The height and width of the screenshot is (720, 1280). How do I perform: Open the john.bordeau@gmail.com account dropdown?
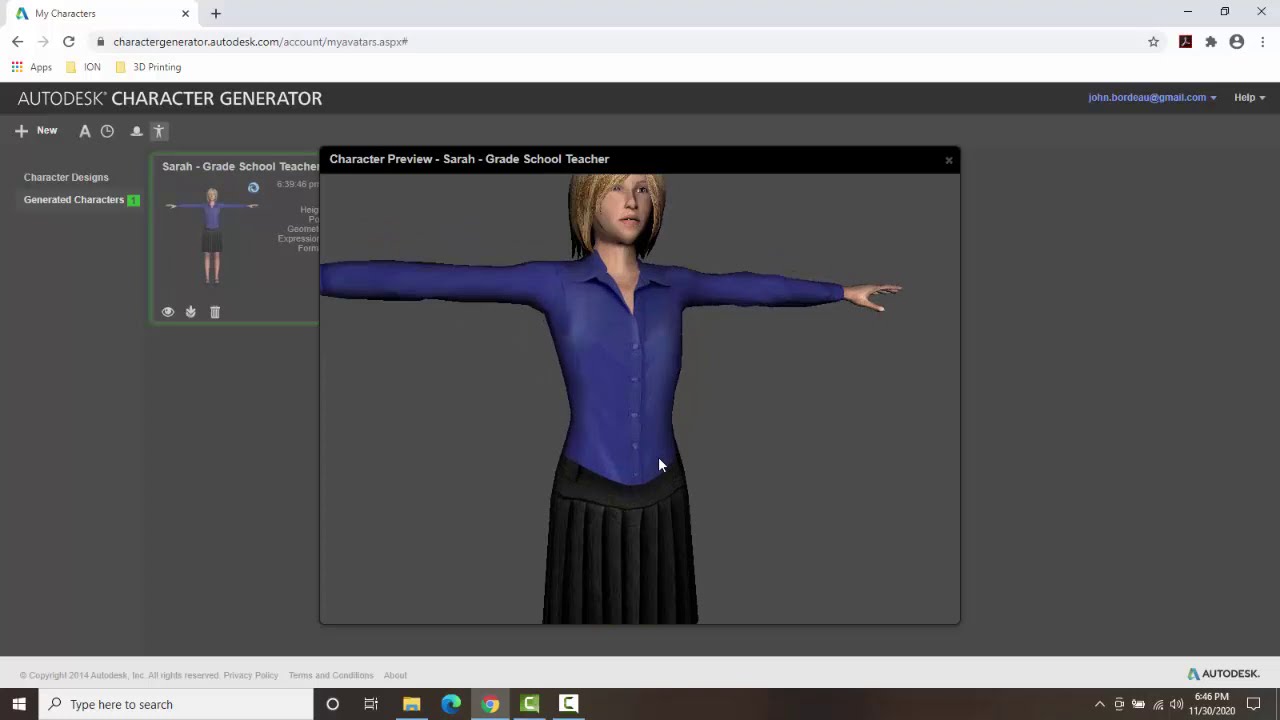click(x=1152, y=98)
